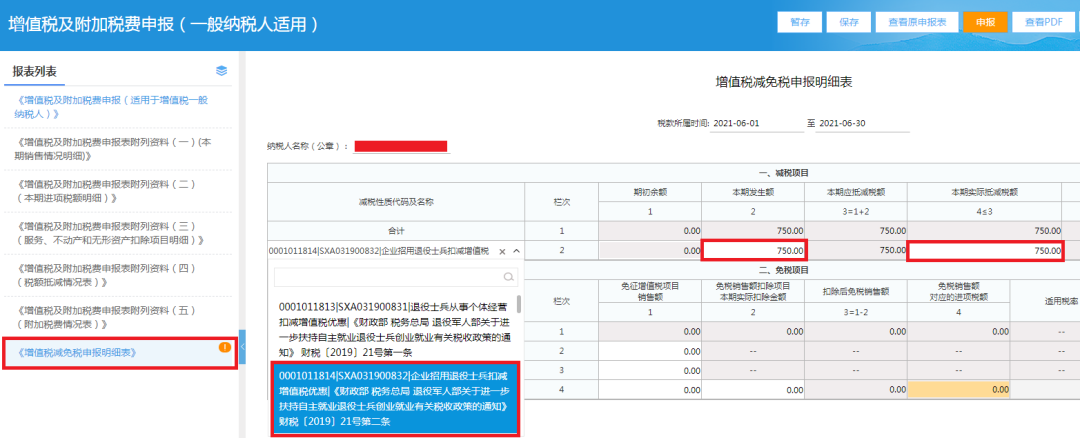The height and width of the screenshot is (438, 1080).
Task: Click the search magnifier in dropdown filter
Action: point(509,277)
